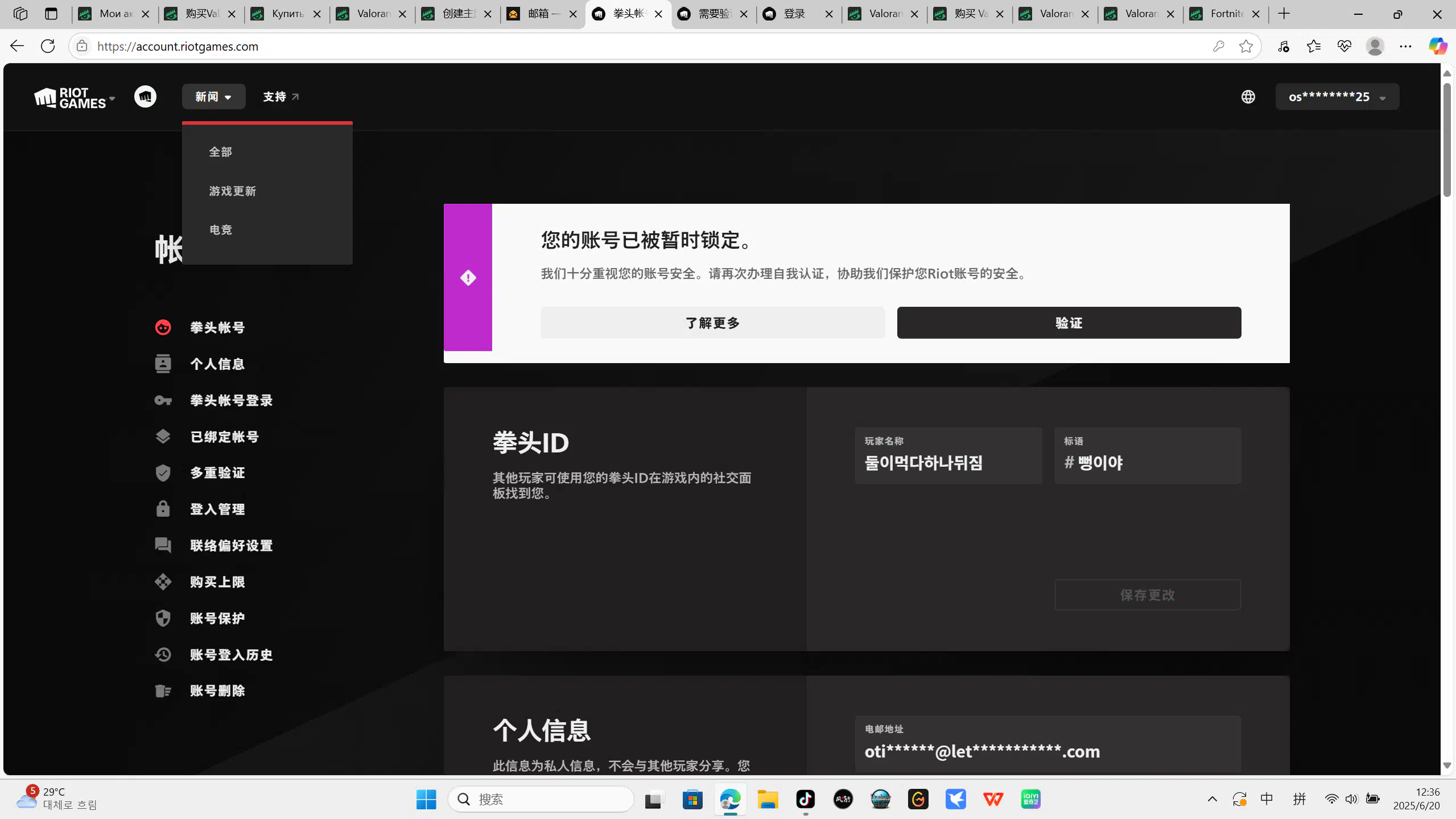The height and width of the screenshot is (819, 1456).
Task: Click the purple warning diamond icon
Action: [x=468, y=278]
